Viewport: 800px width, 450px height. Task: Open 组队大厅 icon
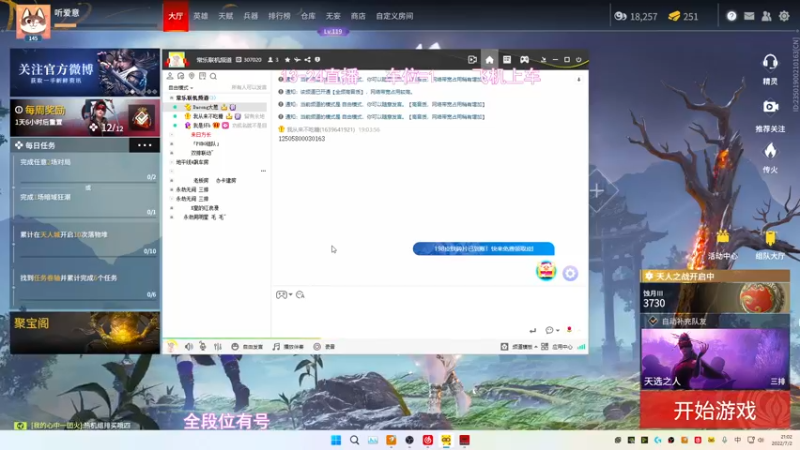tap(770, 238)
